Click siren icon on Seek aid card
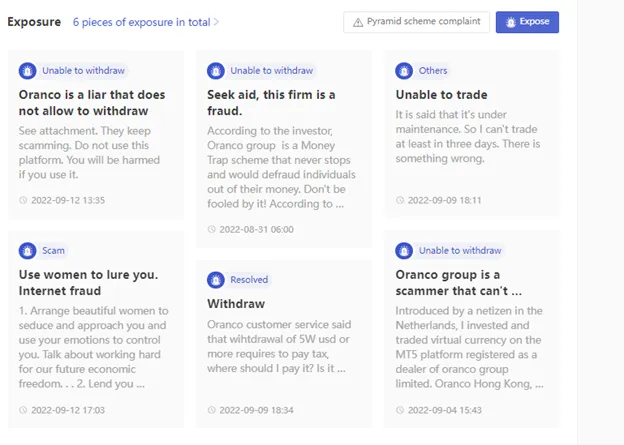The height and width of the screenshot is (445, 624). (216, 71)
